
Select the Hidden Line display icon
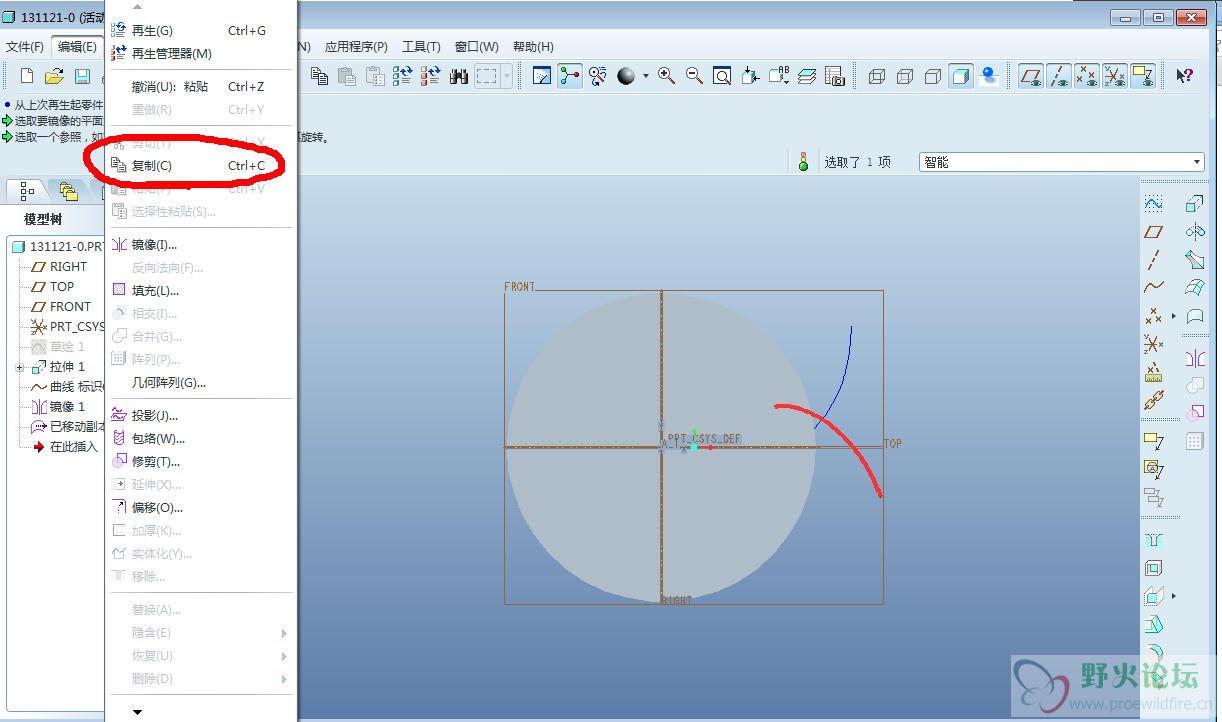(905, 76)
